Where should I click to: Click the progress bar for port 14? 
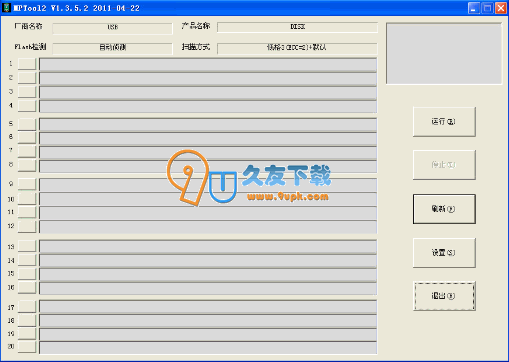click(x=208, y=261)
